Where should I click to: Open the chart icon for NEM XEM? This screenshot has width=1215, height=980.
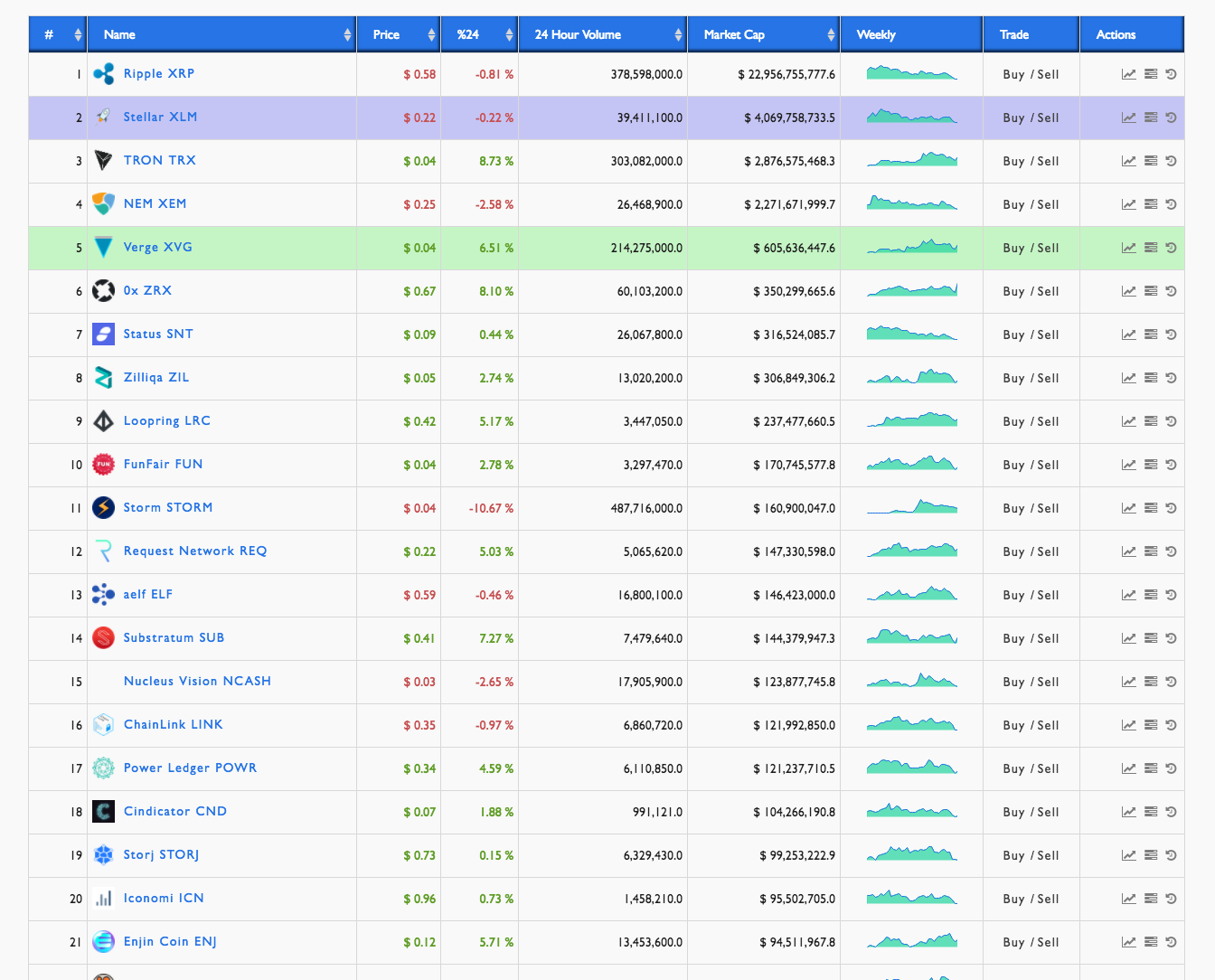tap(1129, 204)
